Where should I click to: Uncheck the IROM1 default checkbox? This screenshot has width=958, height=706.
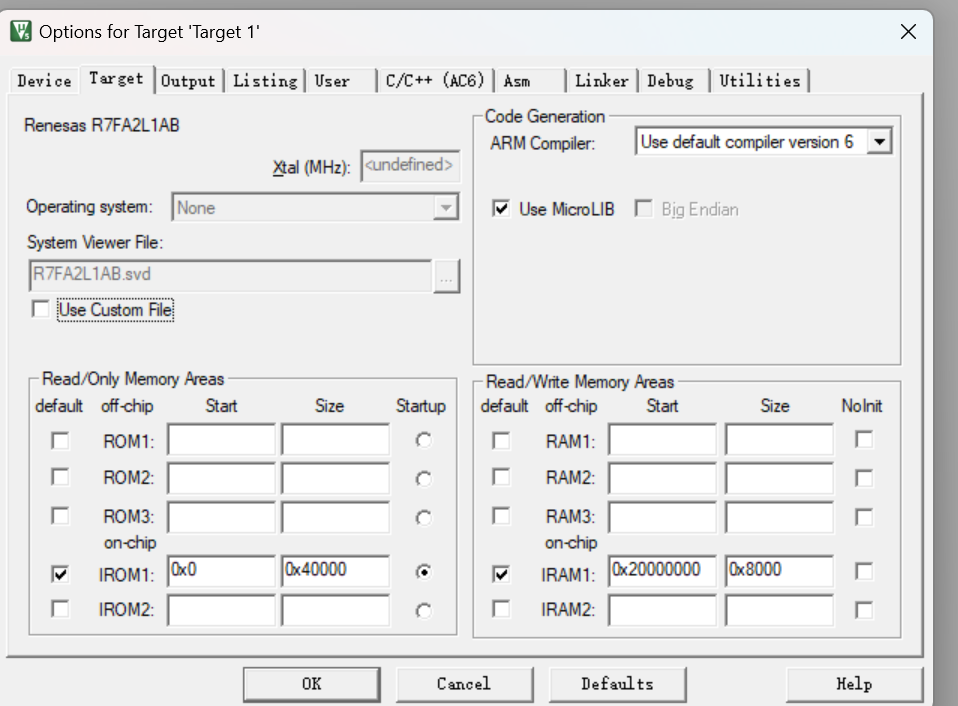click(60, 573)
